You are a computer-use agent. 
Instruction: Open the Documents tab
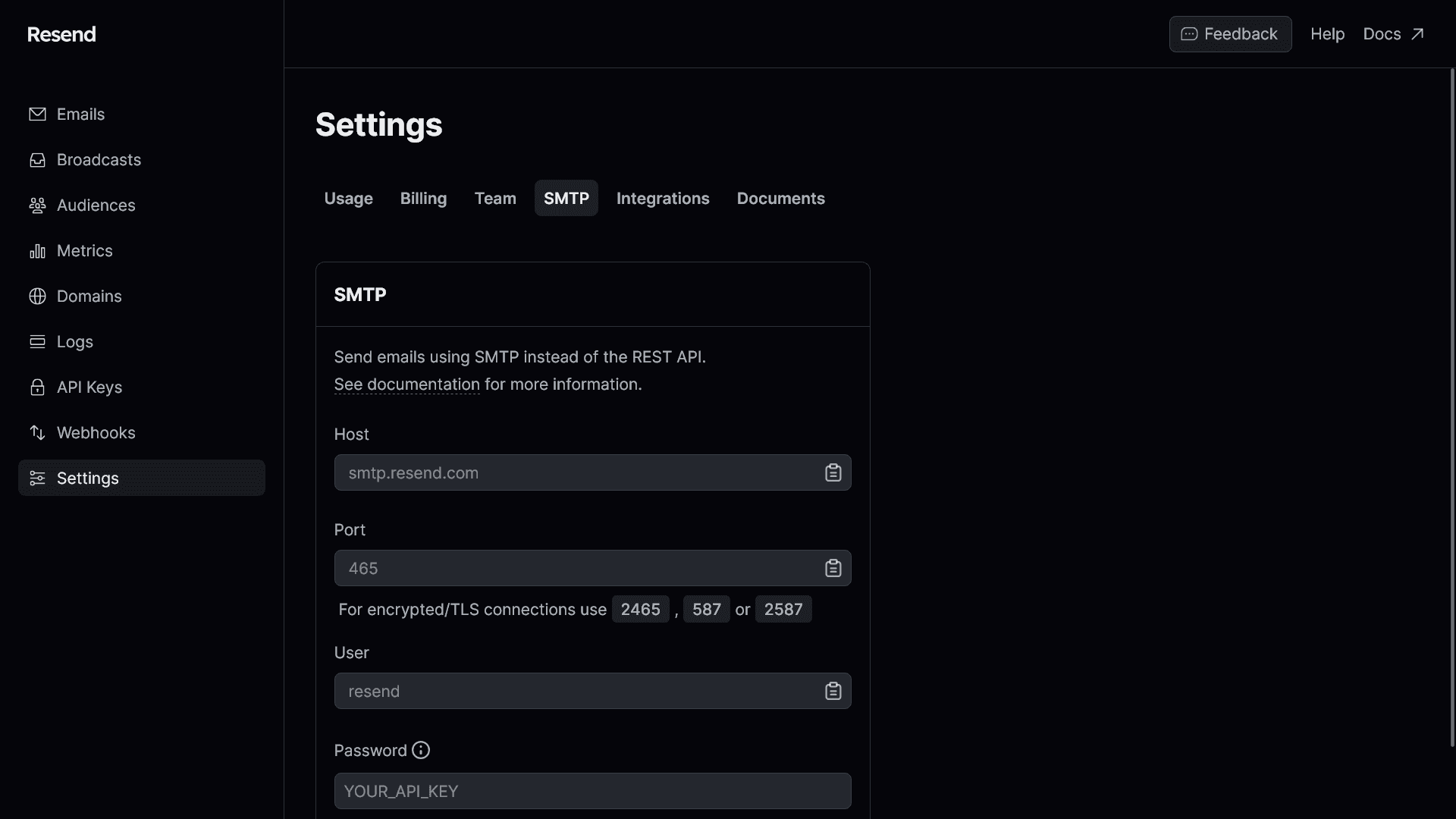click(781, 198)
